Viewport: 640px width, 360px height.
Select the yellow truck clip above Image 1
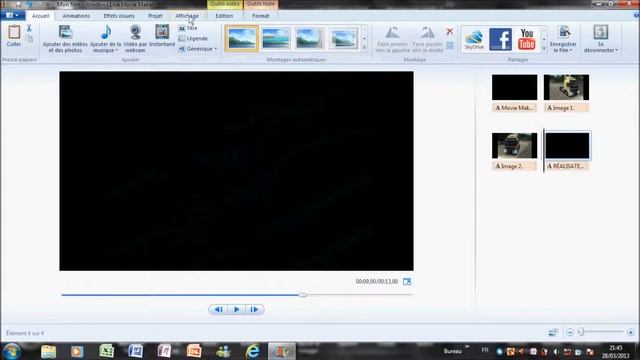[x=566, y=87]
